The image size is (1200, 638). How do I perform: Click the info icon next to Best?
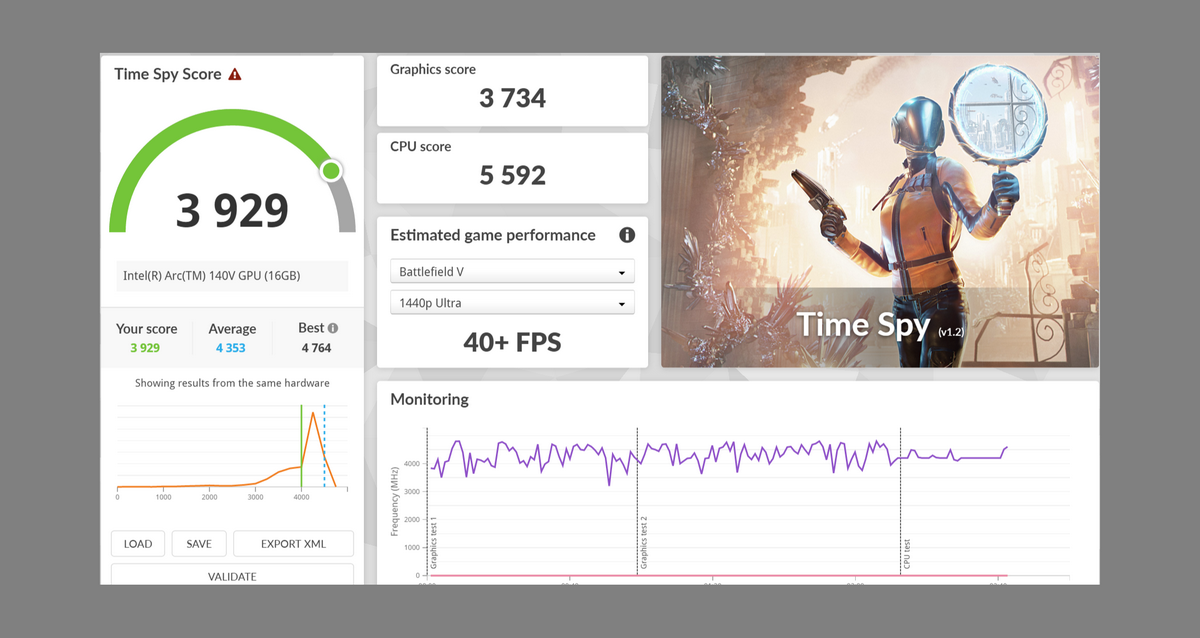coord(333,328)
